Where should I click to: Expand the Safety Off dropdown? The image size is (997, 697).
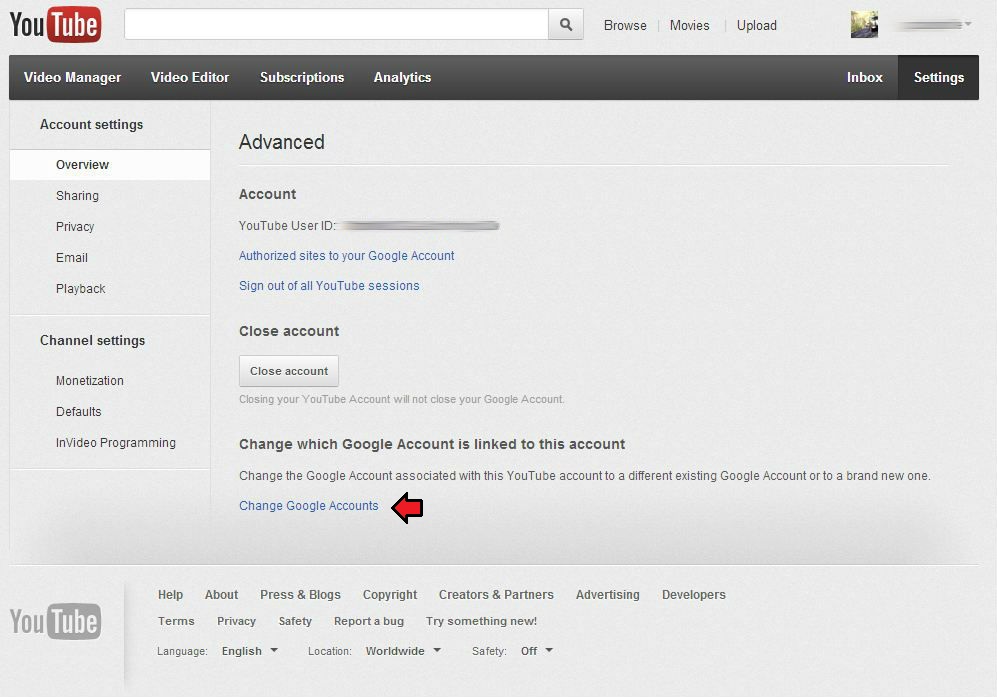click(x=537, y=651)
